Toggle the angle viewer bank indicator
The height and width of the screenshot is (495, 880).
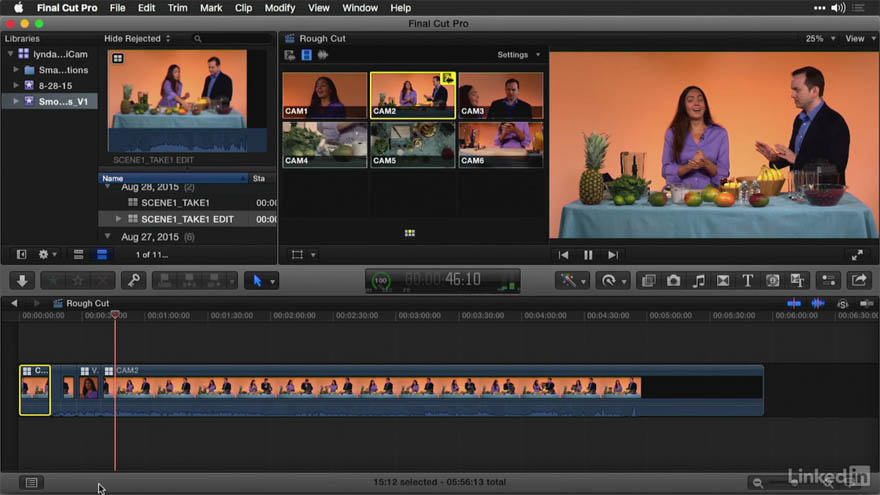(410, 233)
